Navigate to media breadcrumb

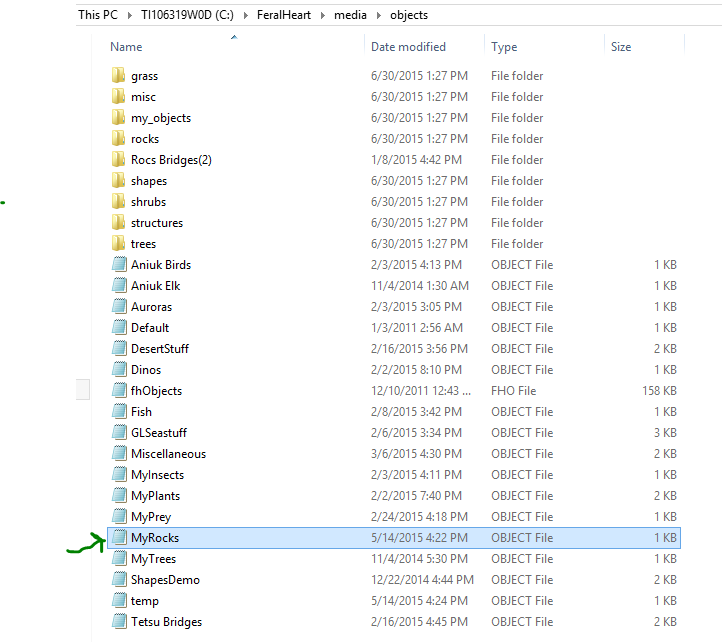point(350,15)
